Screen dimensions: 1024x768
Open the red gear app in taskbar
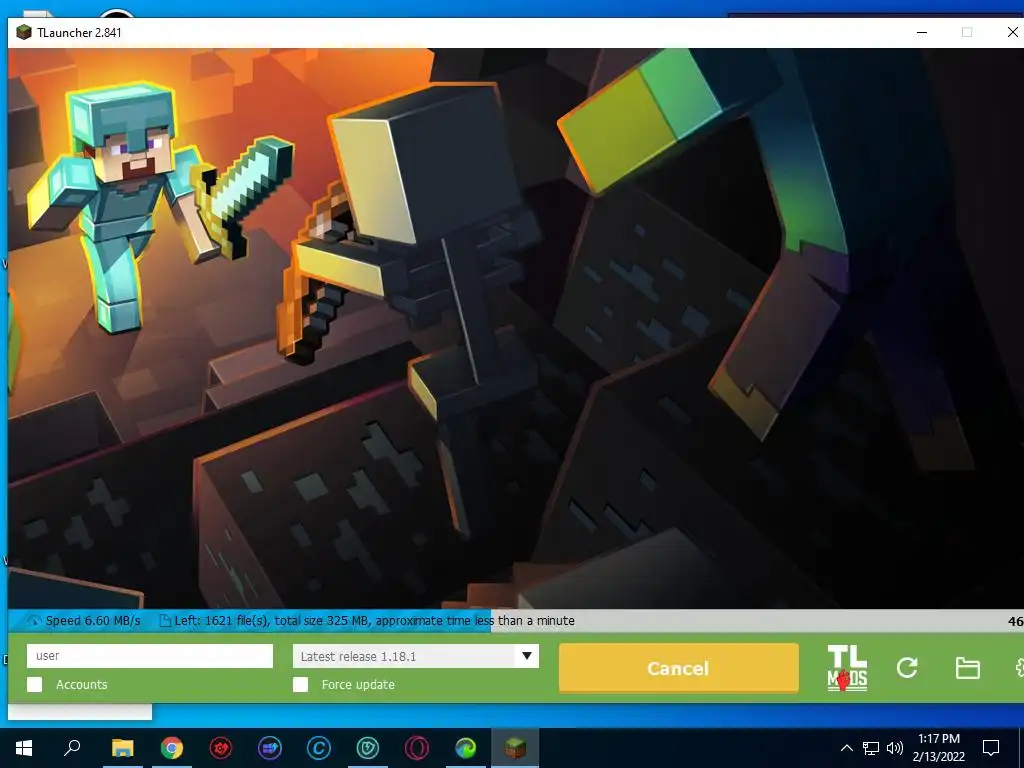(221, 748)
